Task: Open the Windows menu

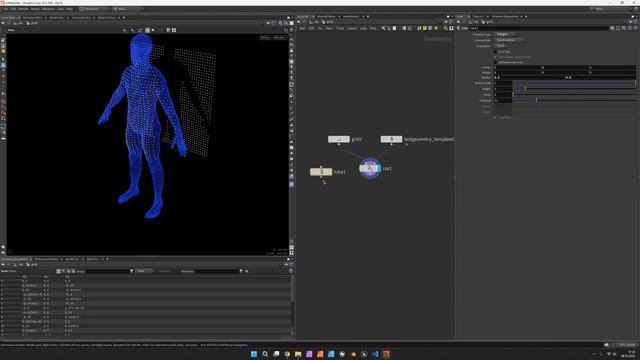Action: tap(49, 9)
